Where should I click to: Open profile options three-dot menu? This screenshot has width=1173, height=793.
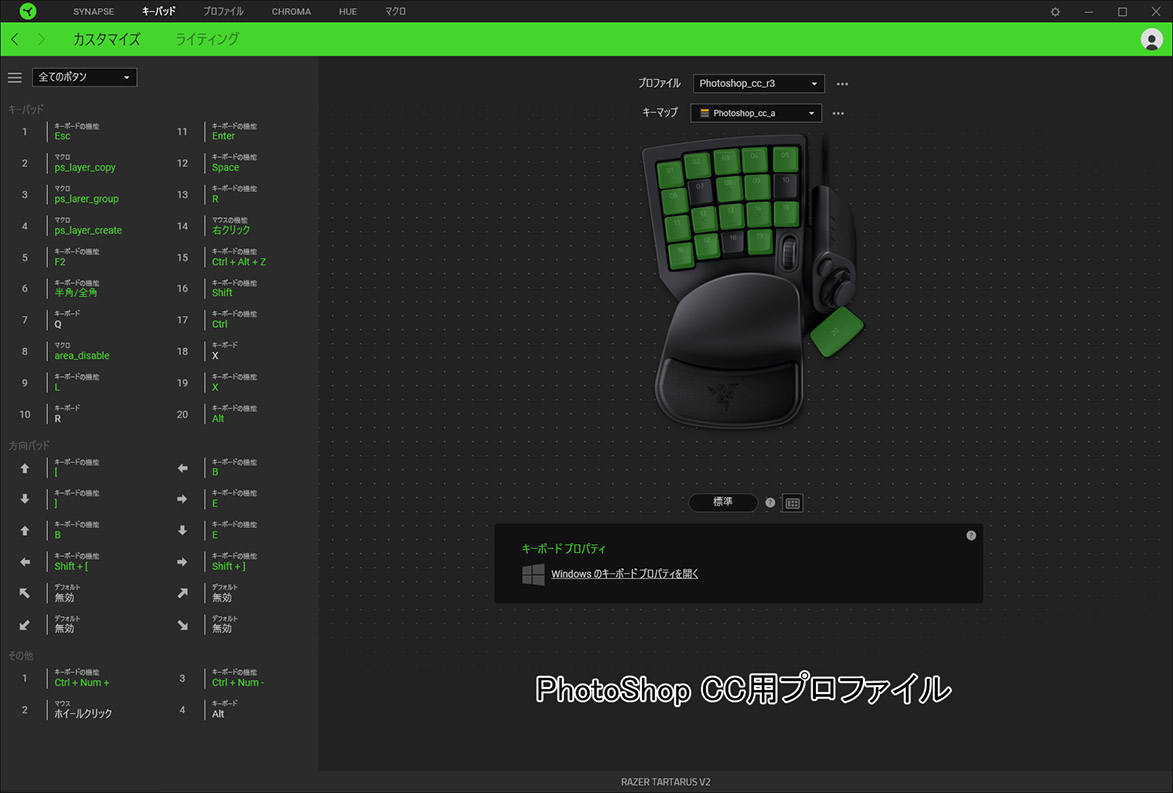click(842, 84)
